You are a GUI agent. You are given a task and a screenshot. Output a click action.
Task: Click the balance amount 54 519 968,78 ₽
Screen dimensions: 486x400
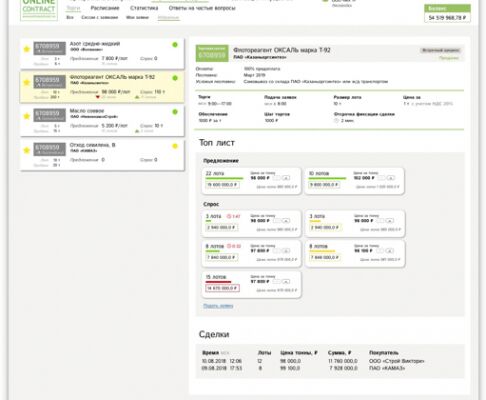447,18
